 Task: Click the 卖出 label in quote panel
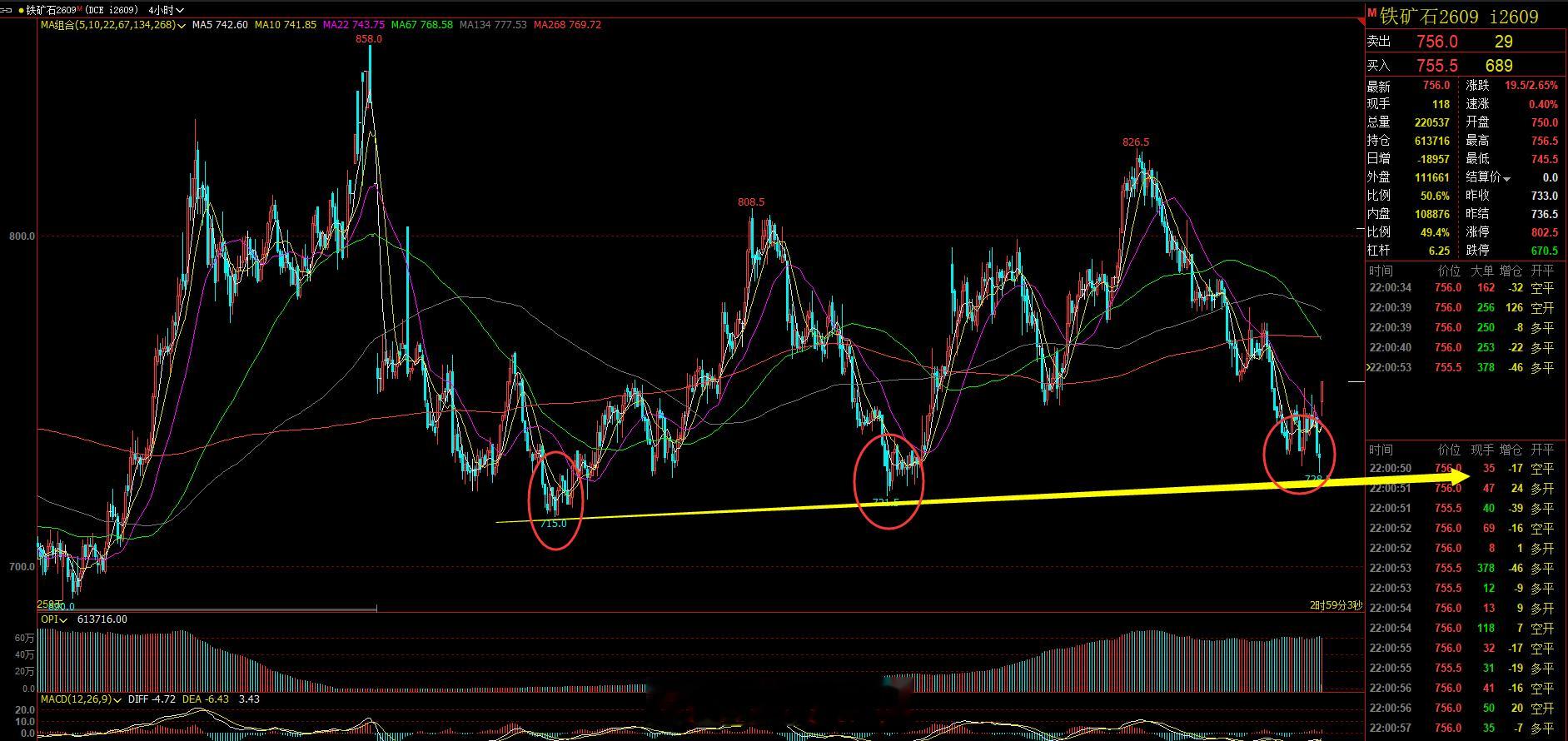pyautogui.click(x=1379, y=41)
